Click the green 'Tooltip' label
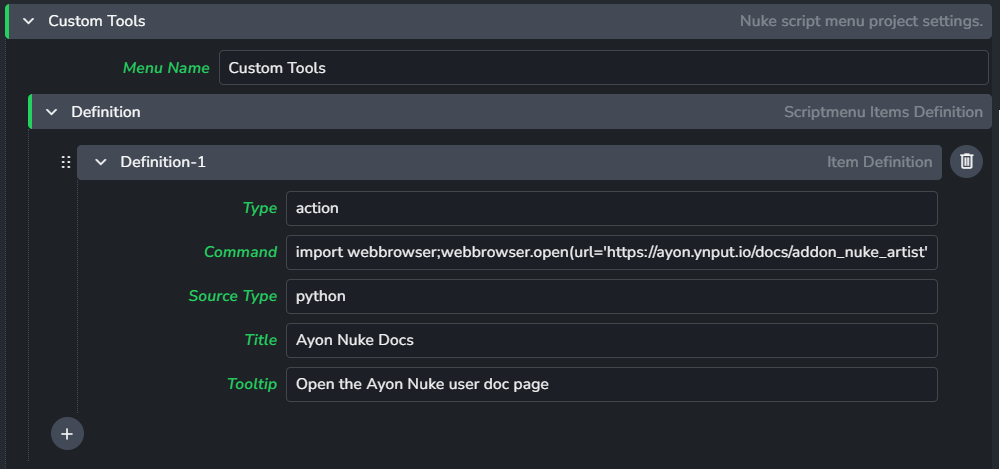Image resolution: width=1000 pixels, height=469 pixels. point(251,384)
